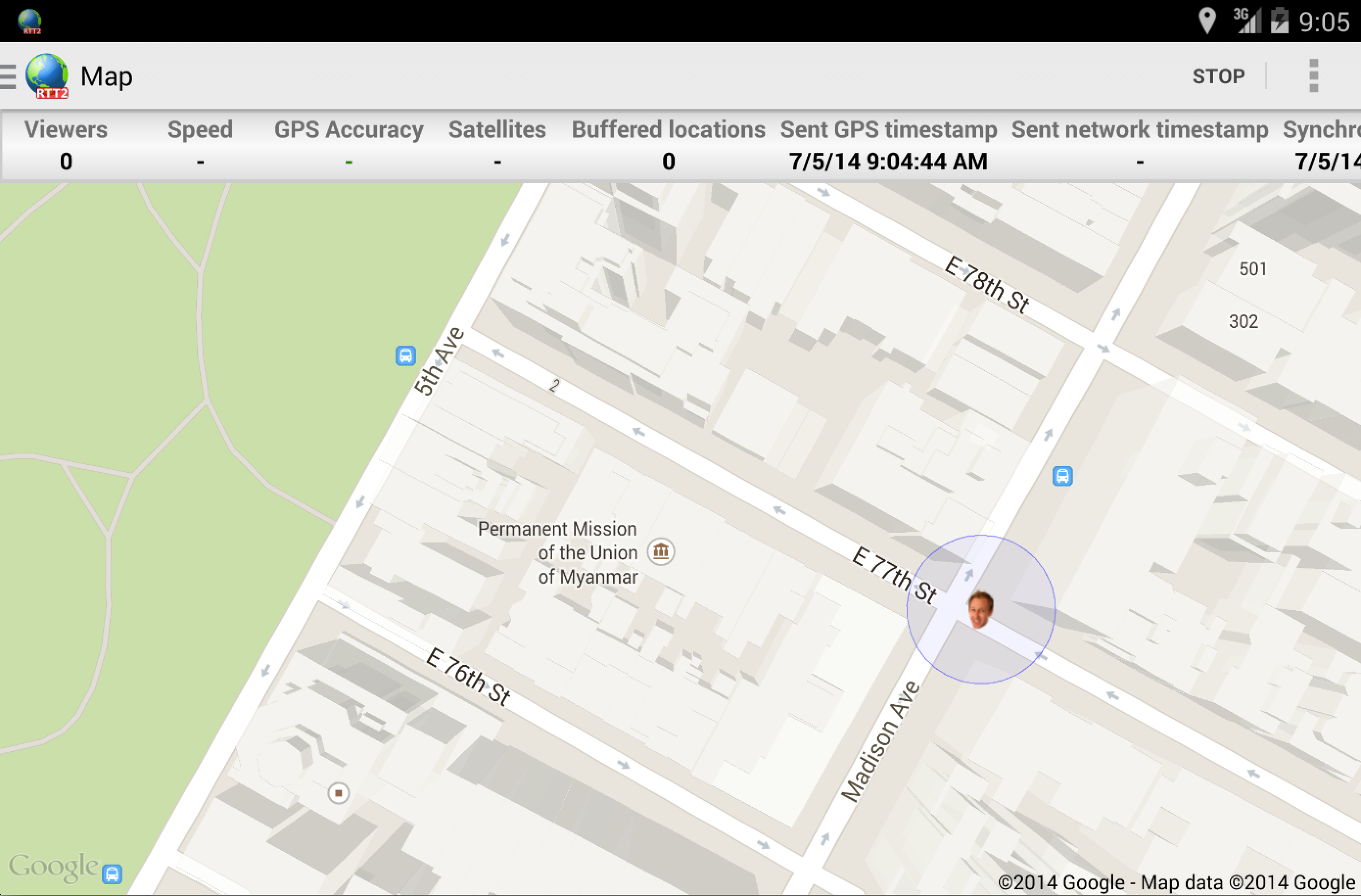Screen dimensions: 1361x896
Task: Open the three-dot overflow menu
Action: (1314, 75)
